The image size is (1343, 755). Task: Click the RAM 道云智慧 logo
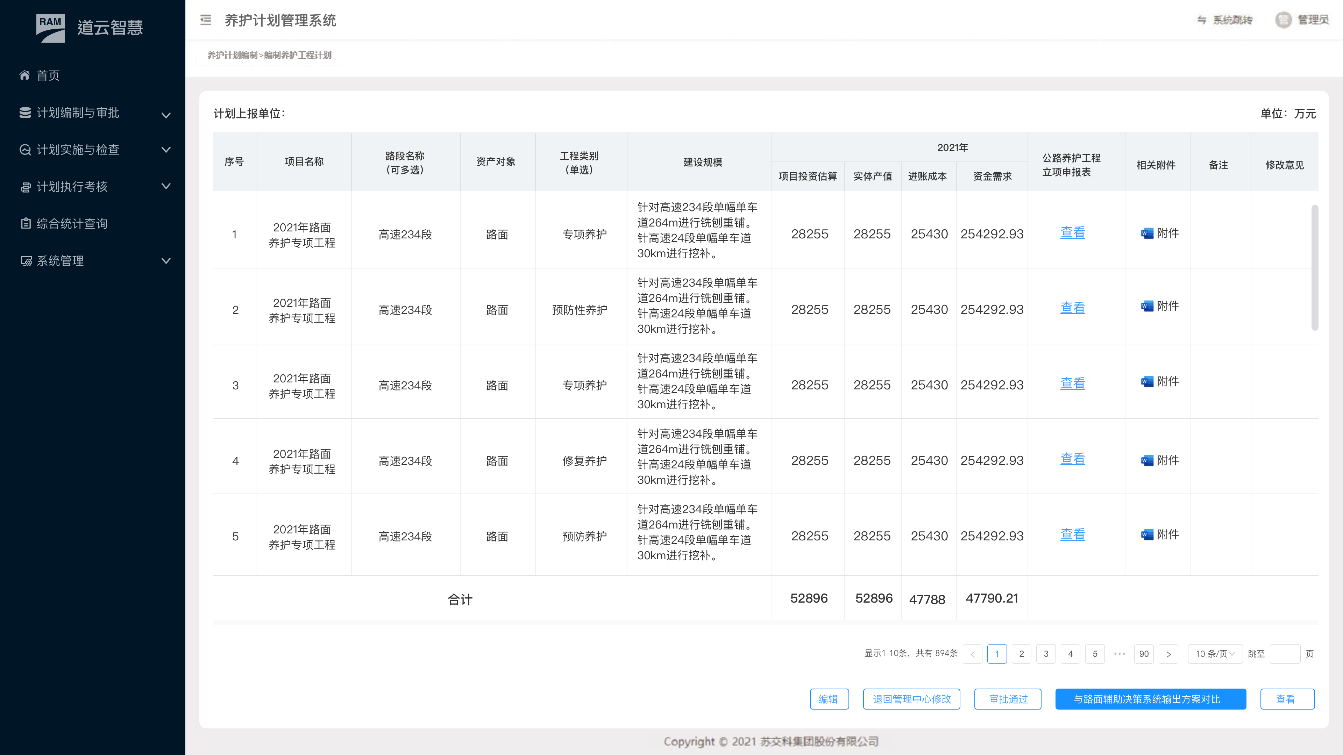click(x=91, y=27)
